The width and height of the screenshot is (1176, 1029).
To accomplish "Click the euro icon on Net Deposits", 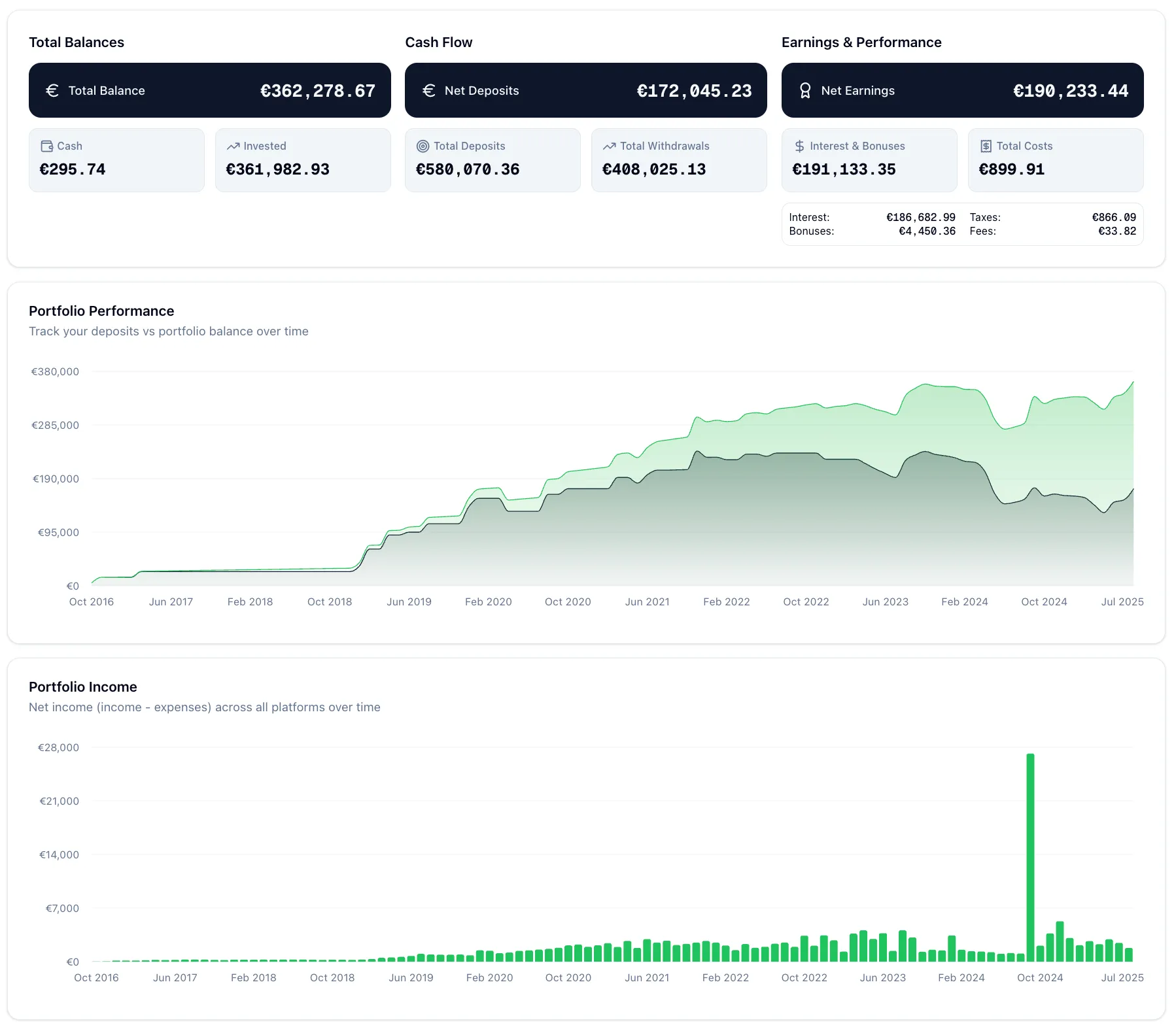I will point(429,90).
